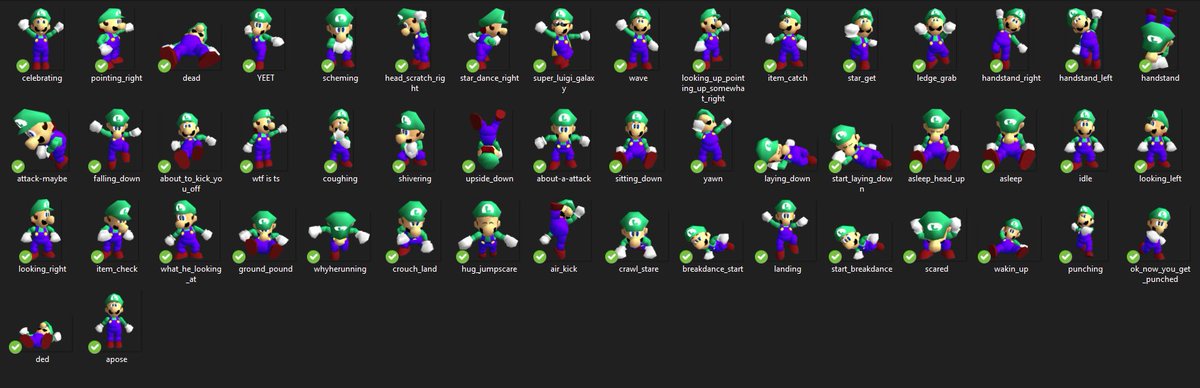Viewport: 1200px width, 388px height.
Task: Click the upside_down file thumbnail
Action: coord(490,139)
